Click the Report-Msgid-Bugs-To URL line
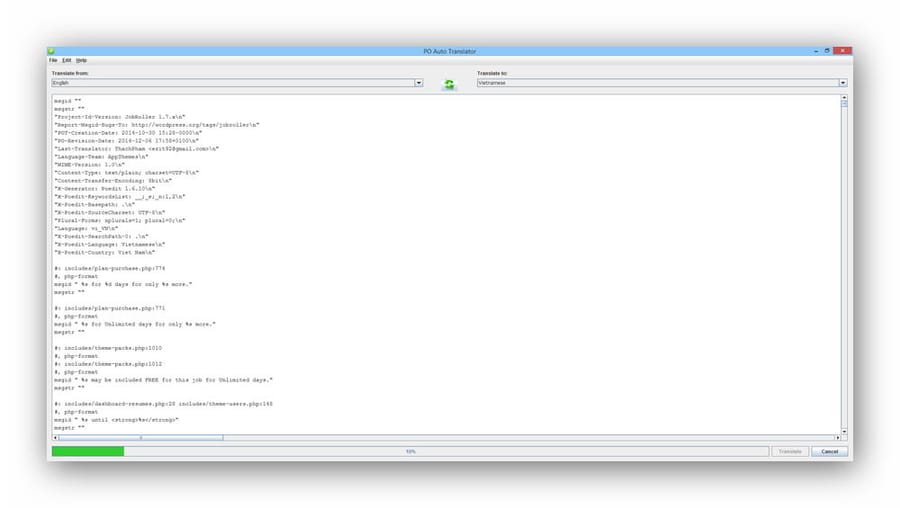900x508 pixels. click(157, 125)
